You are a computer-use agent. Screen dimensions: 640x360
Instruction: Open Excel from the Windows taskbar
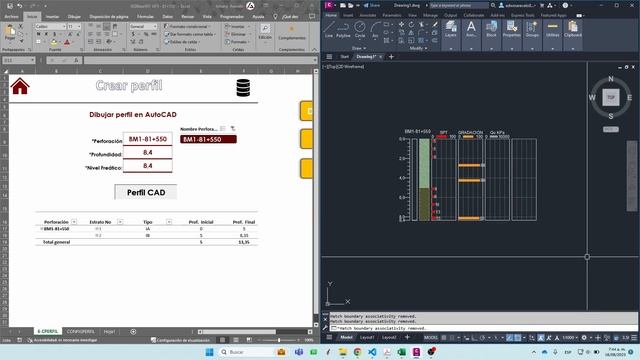pyautogui.click(x=402, y=352)
